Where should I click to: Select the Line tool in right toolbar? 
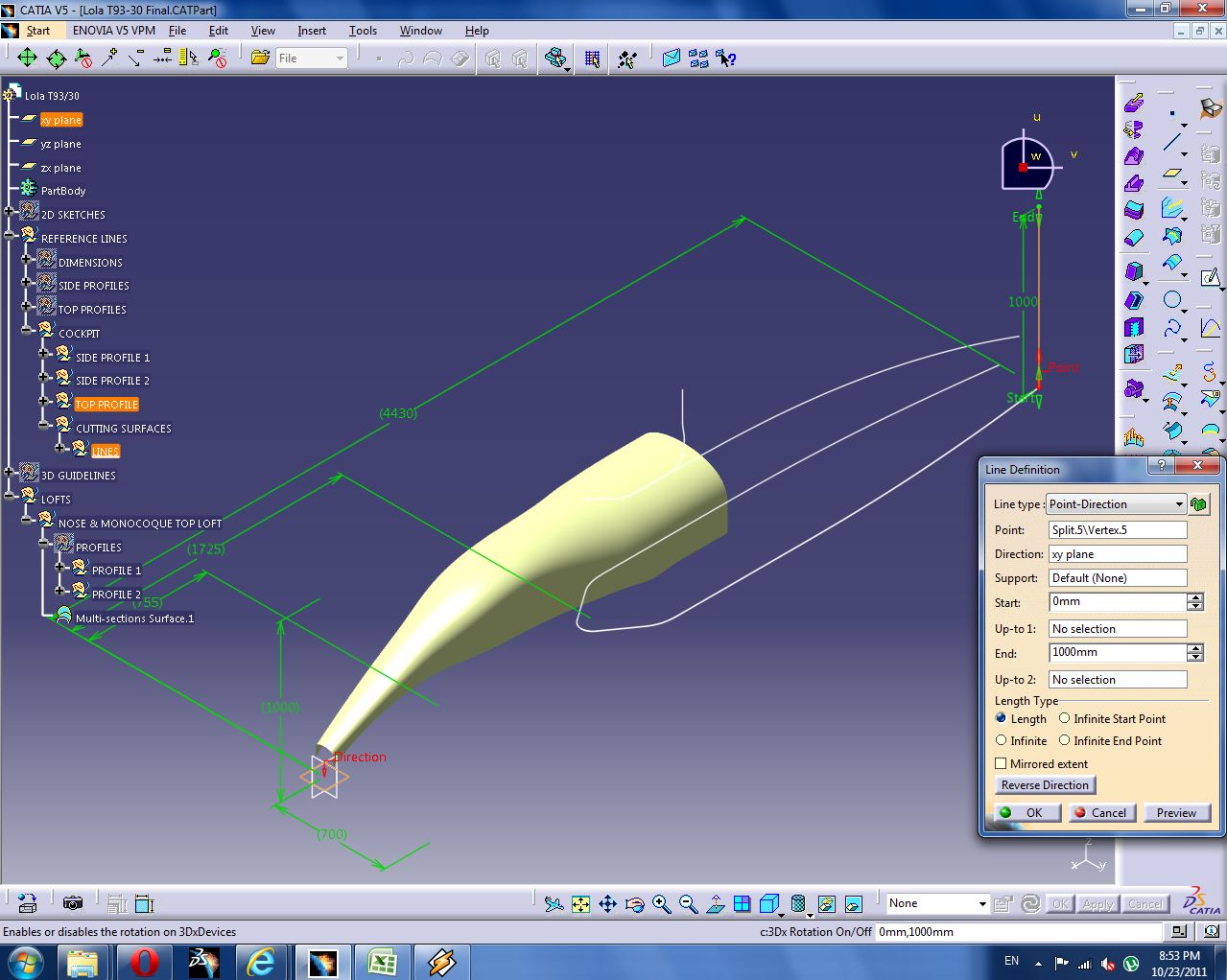click(1172, 142)
